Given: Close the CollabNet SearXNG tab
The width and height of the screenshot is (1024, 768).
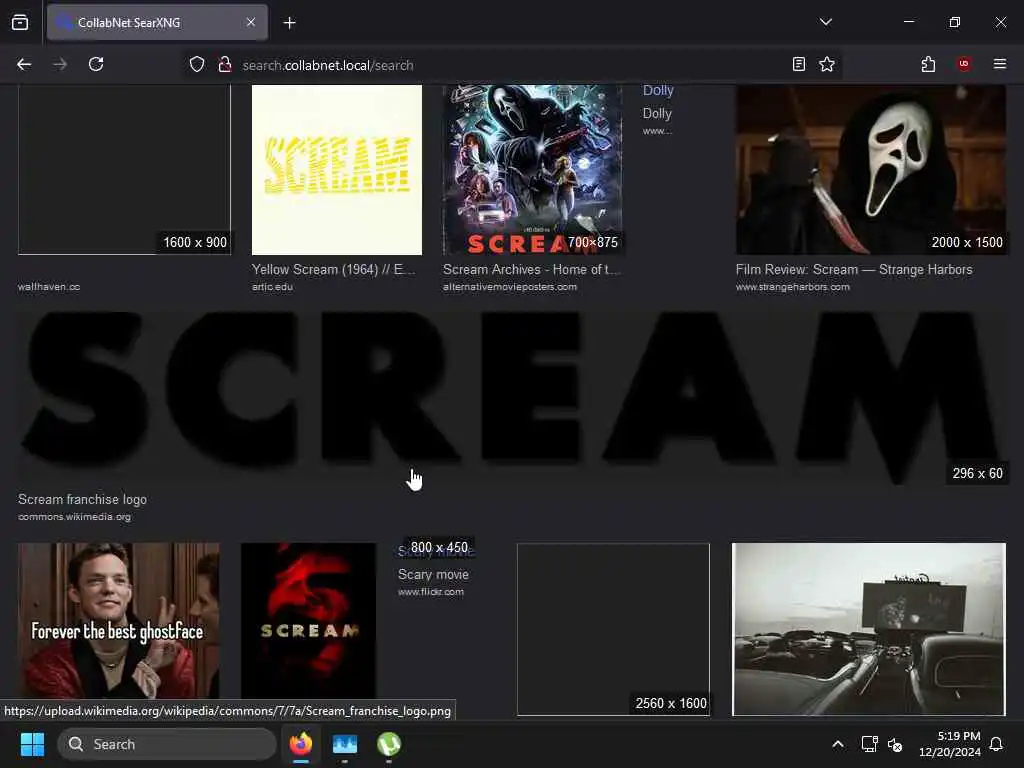Looking at the screenshot, I should [251, 22].
